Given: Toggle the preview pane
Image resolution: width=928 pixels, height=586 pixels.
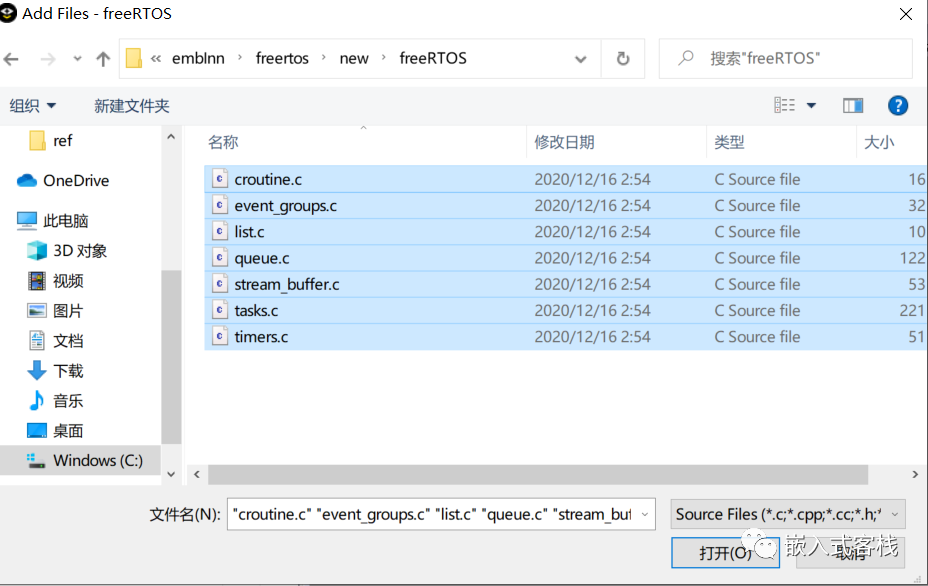Looking at the screenshot, I should (853, 105).
